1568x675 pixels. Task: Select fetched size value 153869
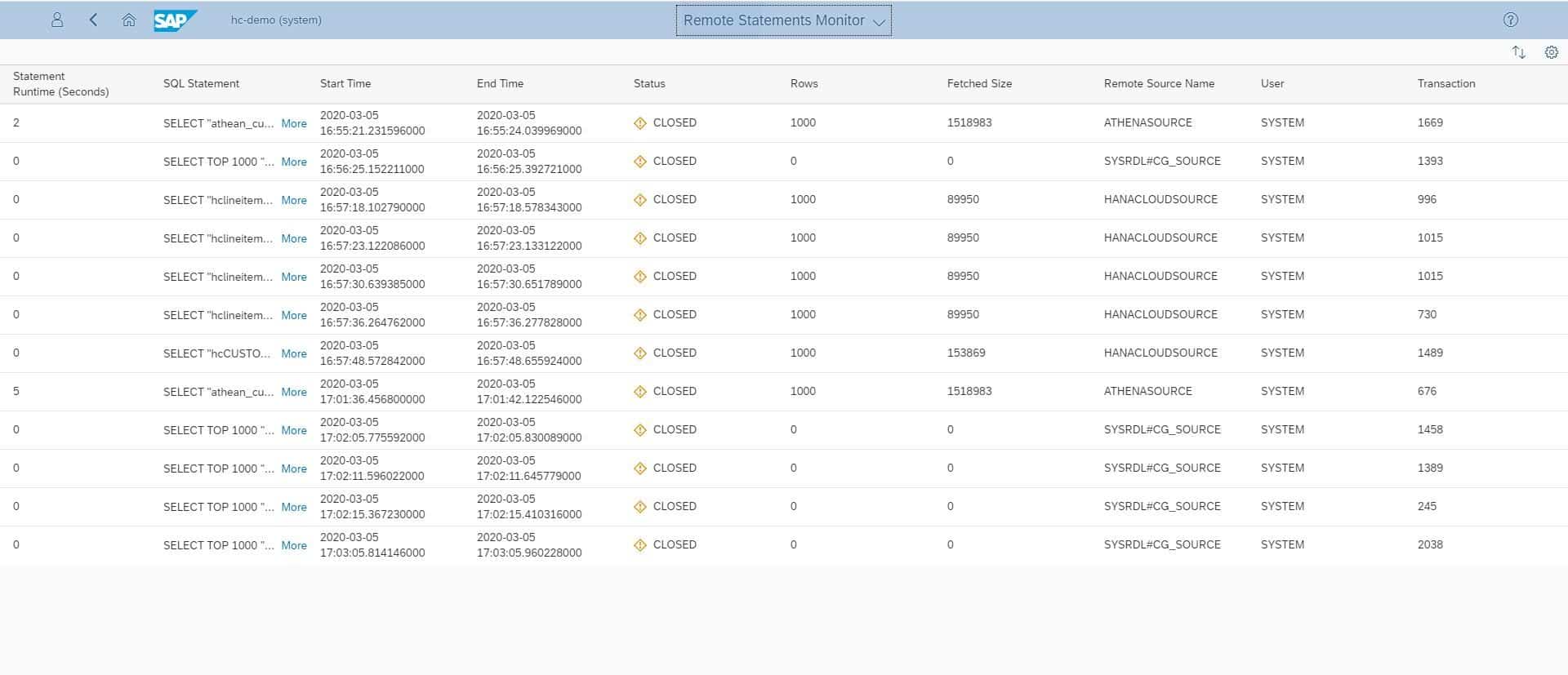pyautogui.click(x=966, y=353)
